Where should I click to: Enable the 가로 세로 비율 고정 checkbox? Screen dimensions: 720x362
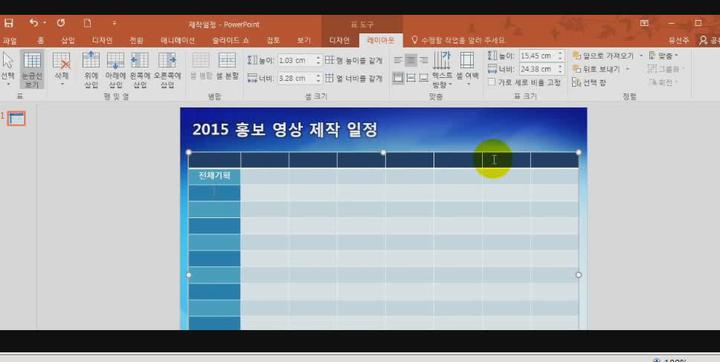492,82
